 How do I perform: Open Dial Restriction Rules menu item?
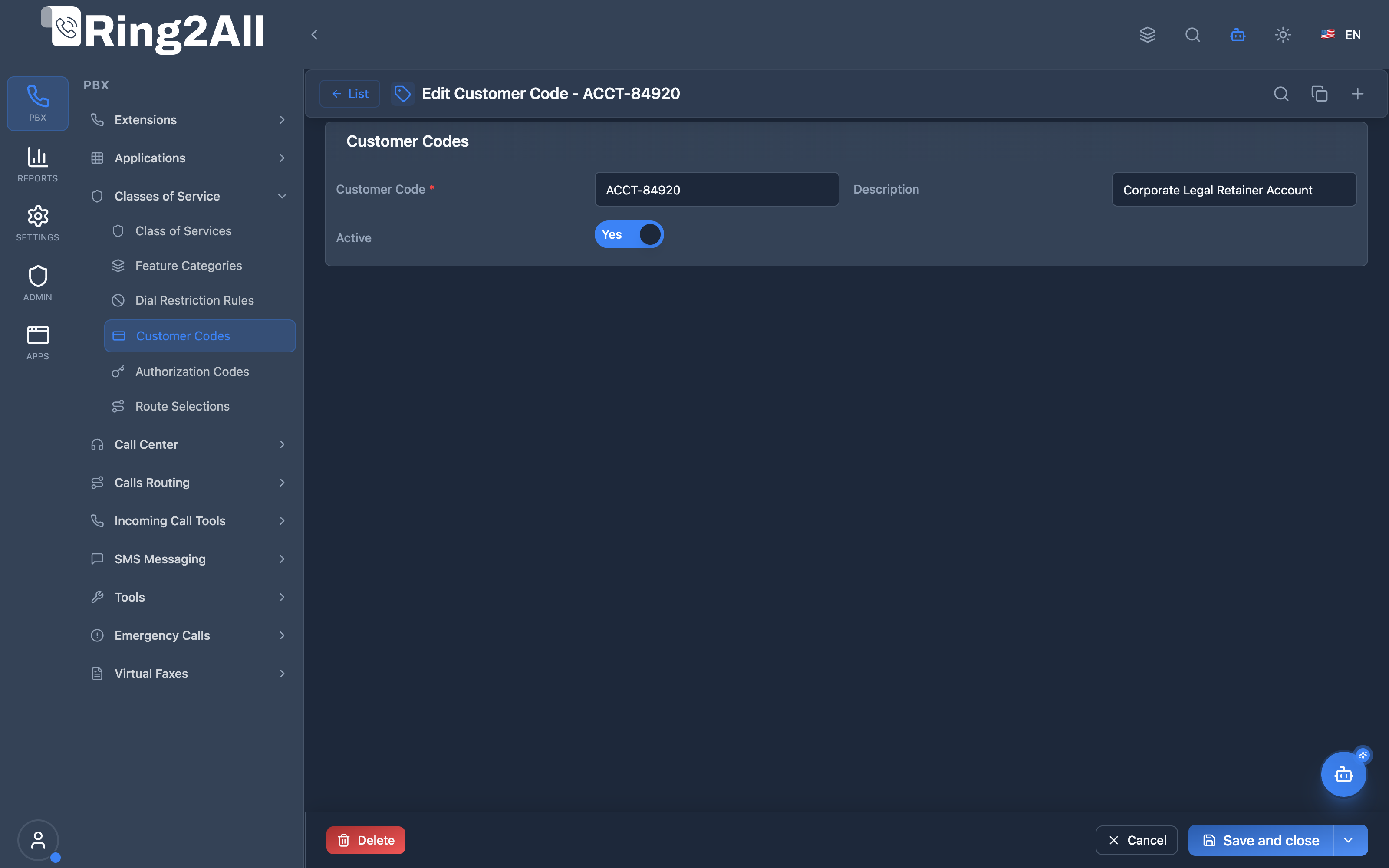[200, 300]
